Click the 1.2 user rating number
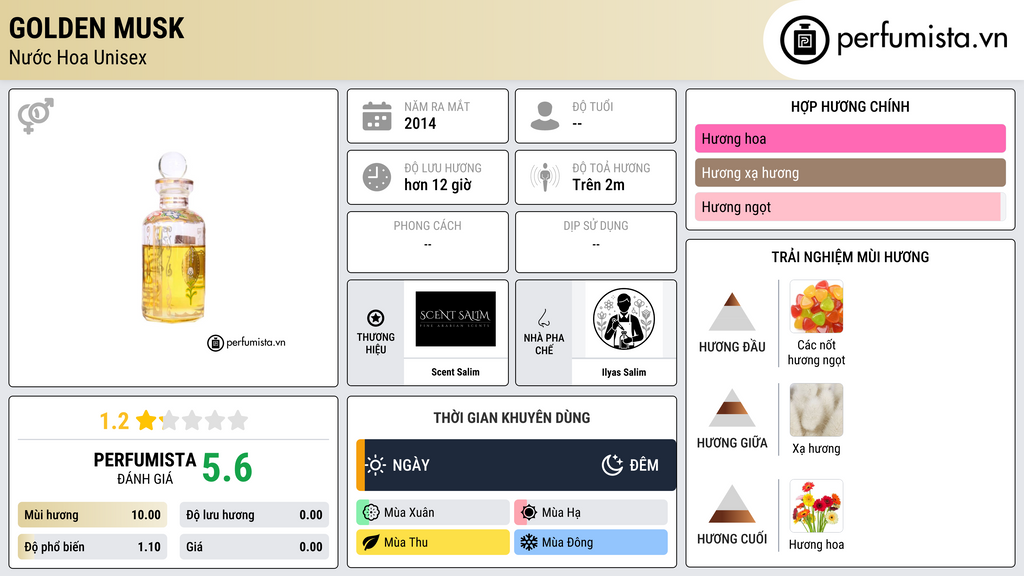This screenshot has width=1024, height=576. 114,421
